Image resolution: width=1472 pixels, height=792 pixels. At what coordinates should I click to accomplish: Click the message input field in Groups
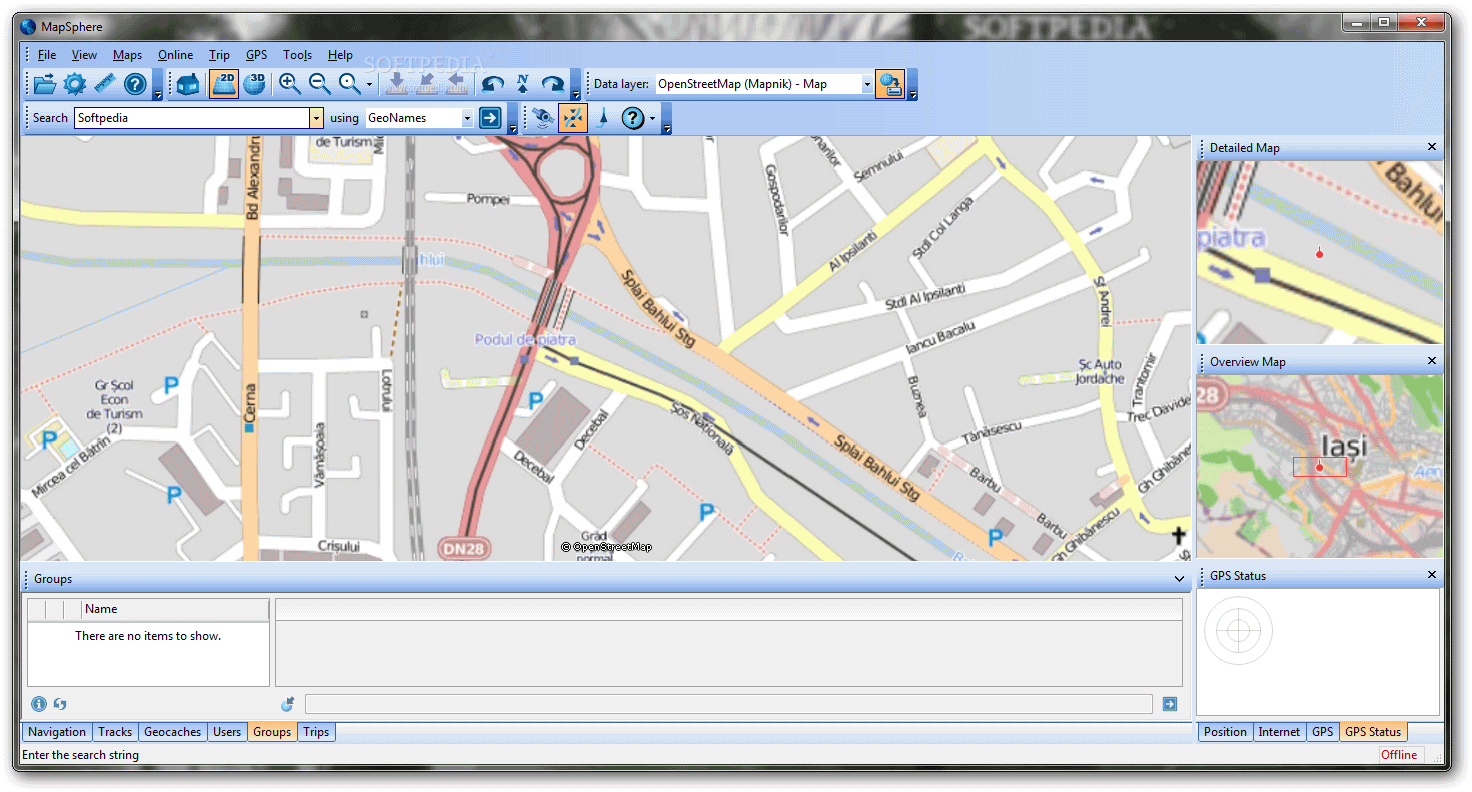[x=729, y=704]
